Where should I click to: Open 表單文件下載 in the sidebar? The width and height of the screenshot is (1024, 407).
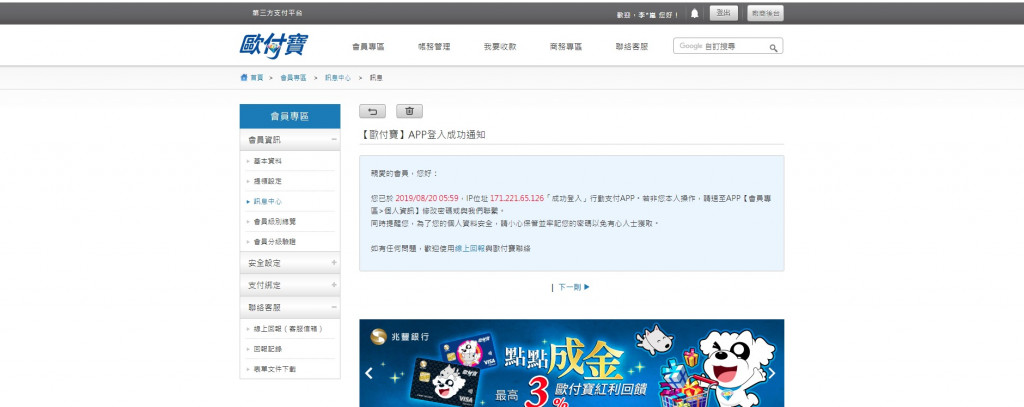pos(274,369)
